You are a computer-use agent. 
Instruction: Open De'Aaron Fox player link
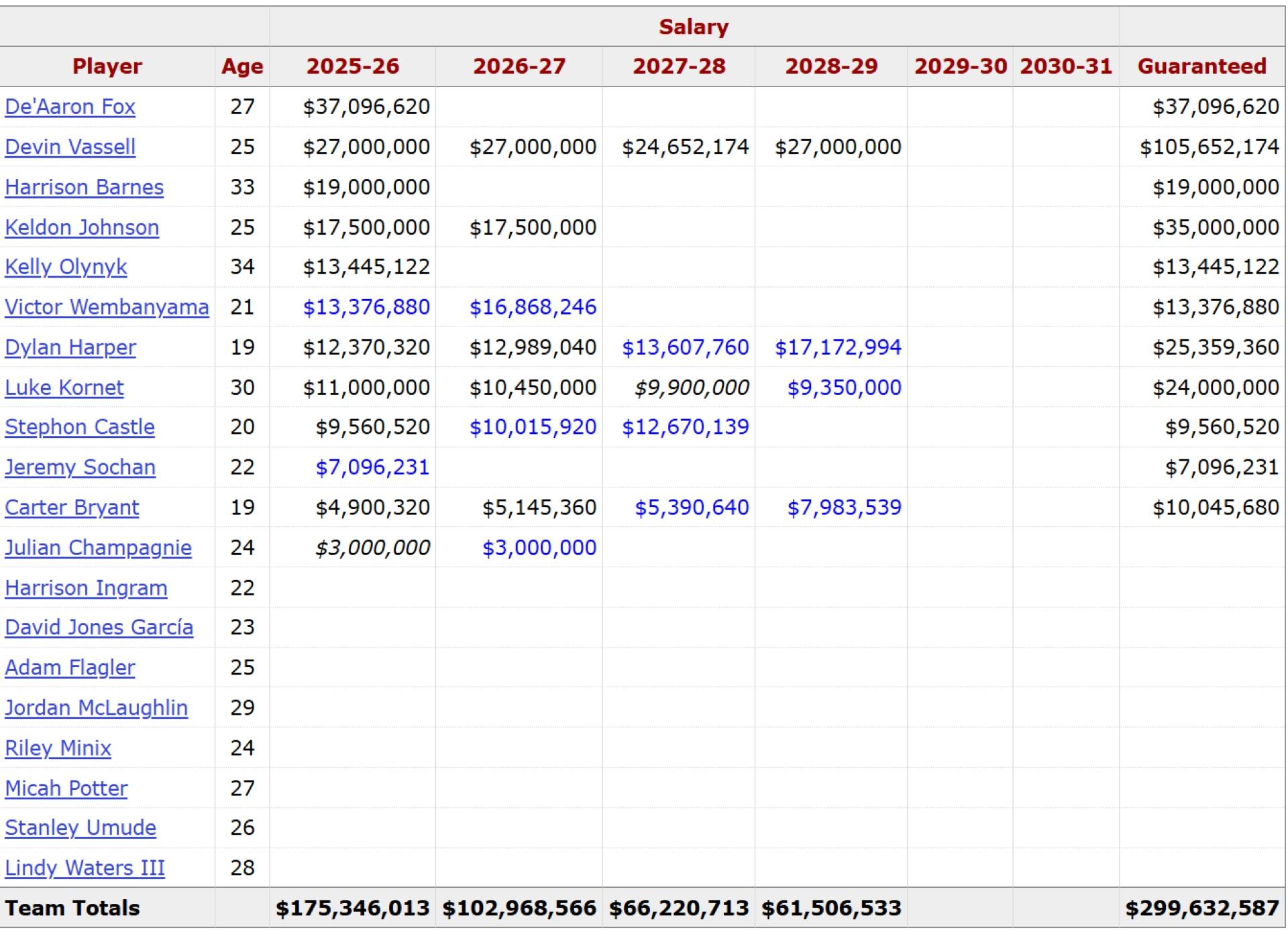[70, 107]
